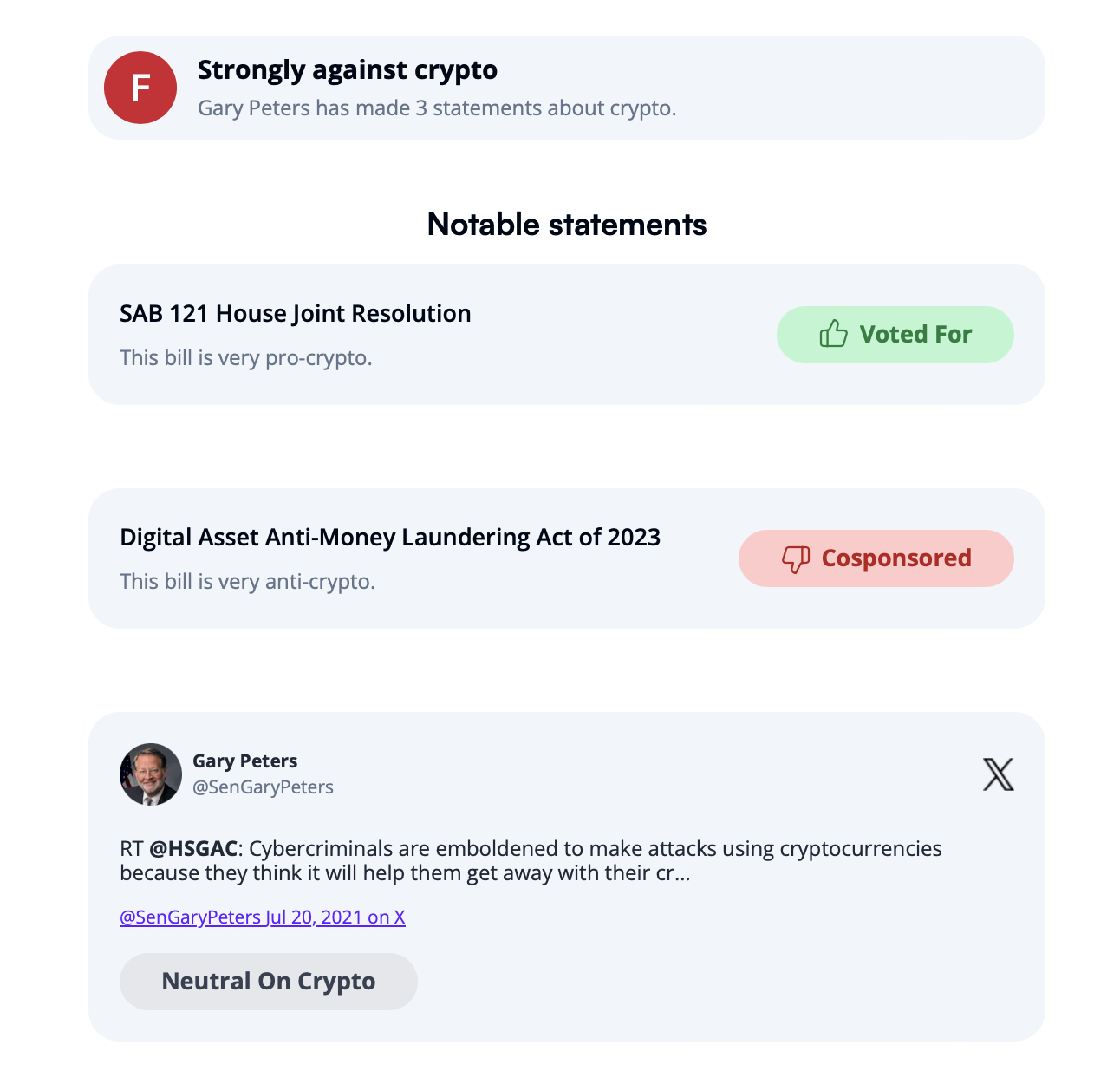Viewport: 1120px width, 1084px height.
Task: Click the thumbs-up icon on Voted For
Action: point(833,334)
